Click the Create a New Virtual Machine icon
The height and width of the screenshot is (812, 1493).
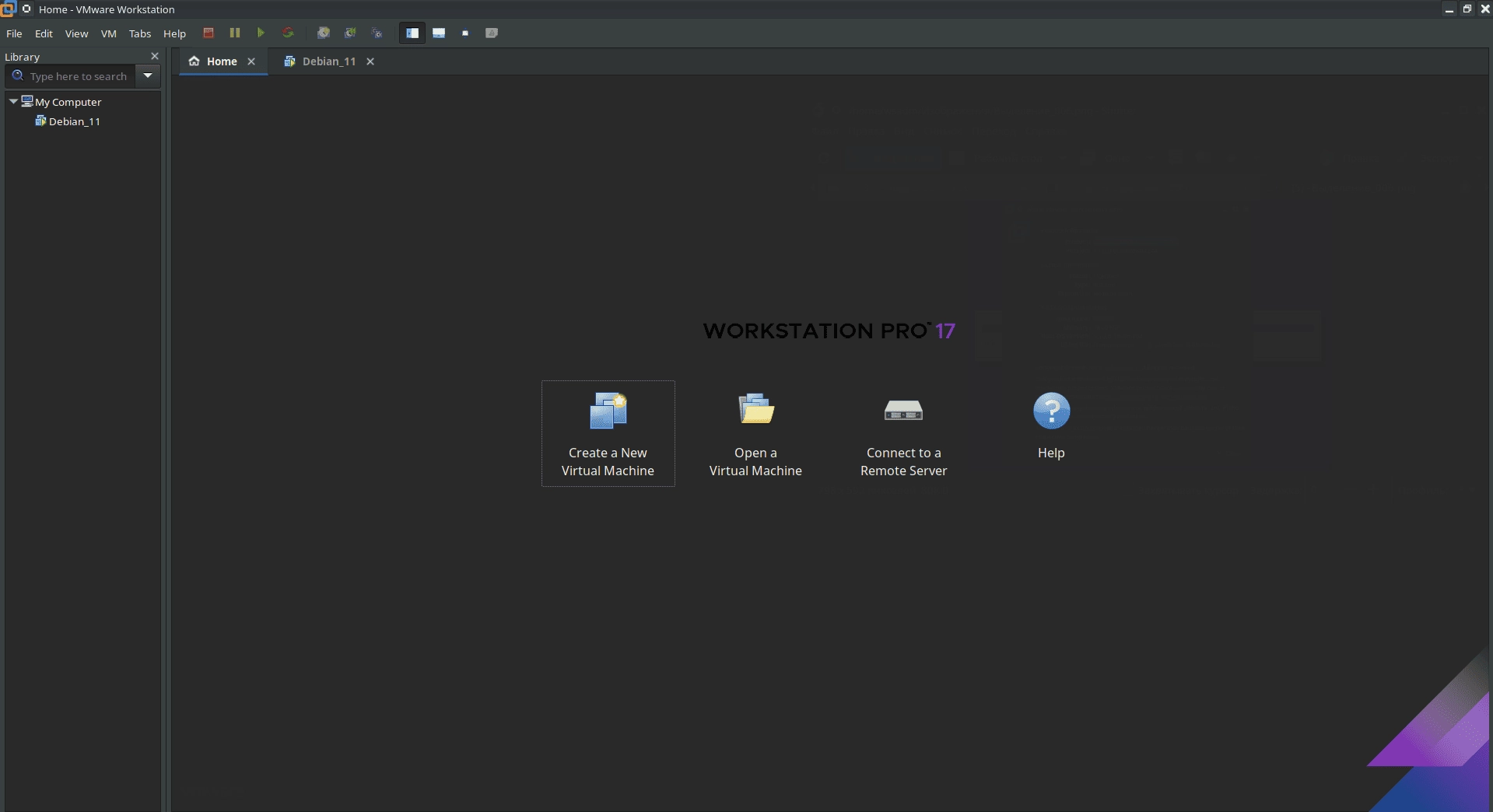(x=608, y=411)
